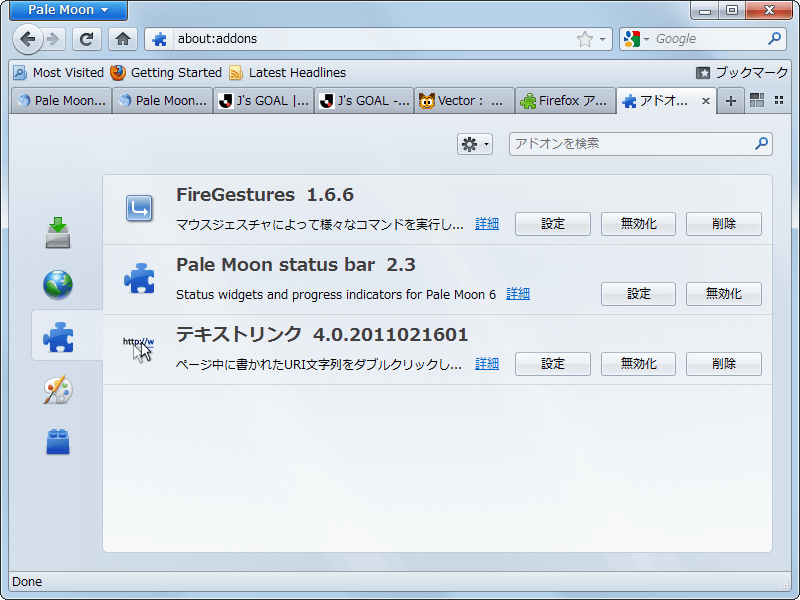The image size is (800, 600).
Task: Select the FireGestures 1.6.6 title
Action: point(265,195)
